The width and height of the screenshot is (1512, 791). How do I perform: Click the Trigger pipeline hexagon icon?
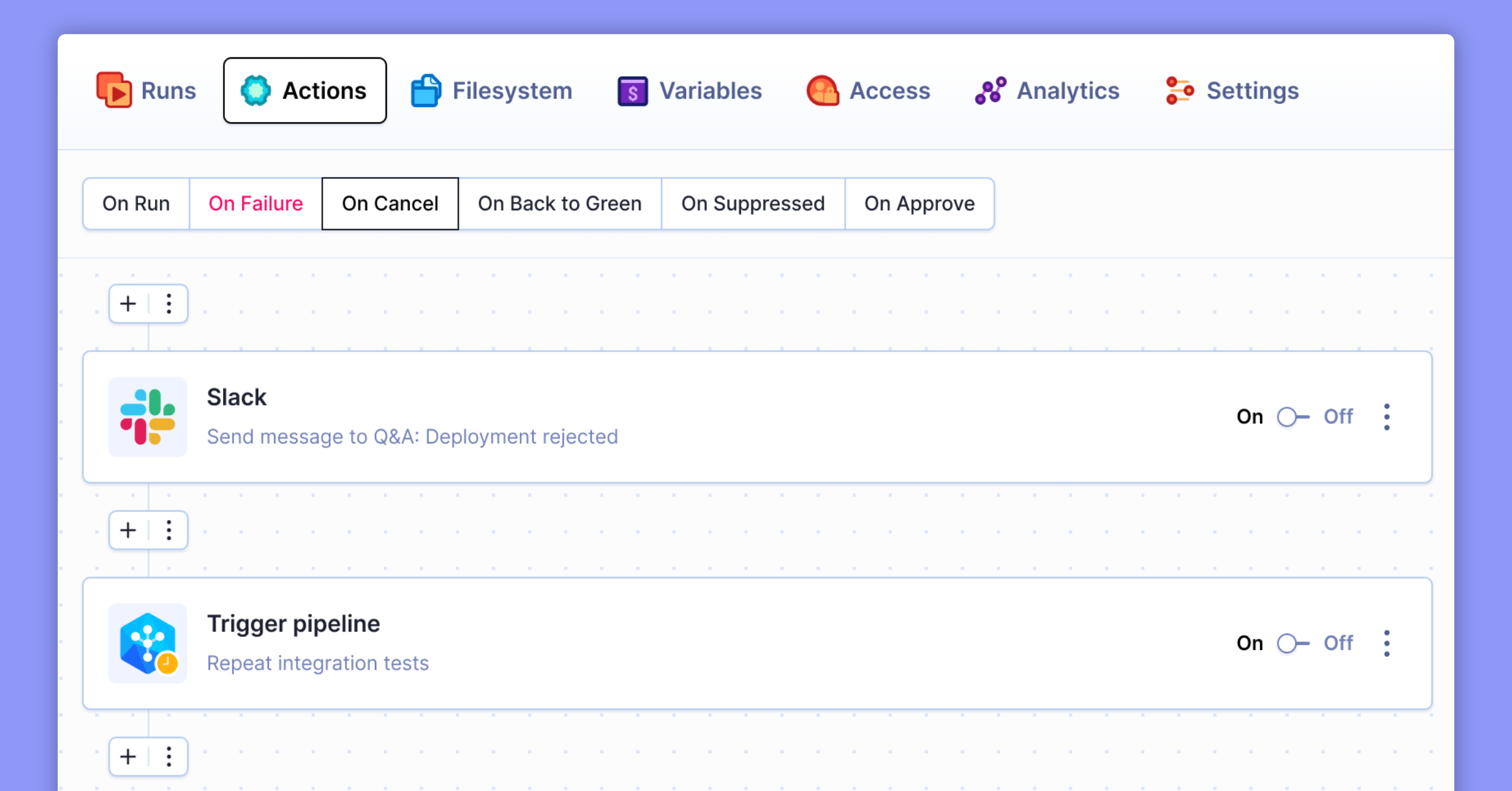click(x=147, y=643)
